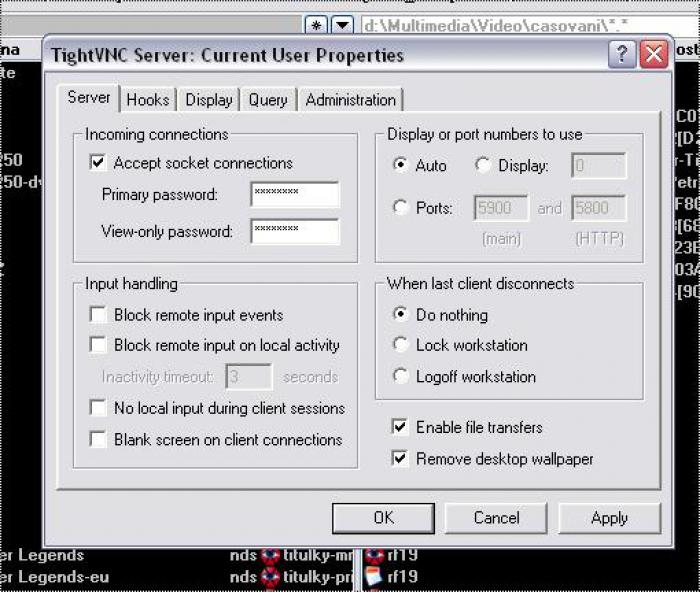Click the View-only password field
The width and height of the screenshot is (700, 592).
pyautogui.click(x=295, y=231)
